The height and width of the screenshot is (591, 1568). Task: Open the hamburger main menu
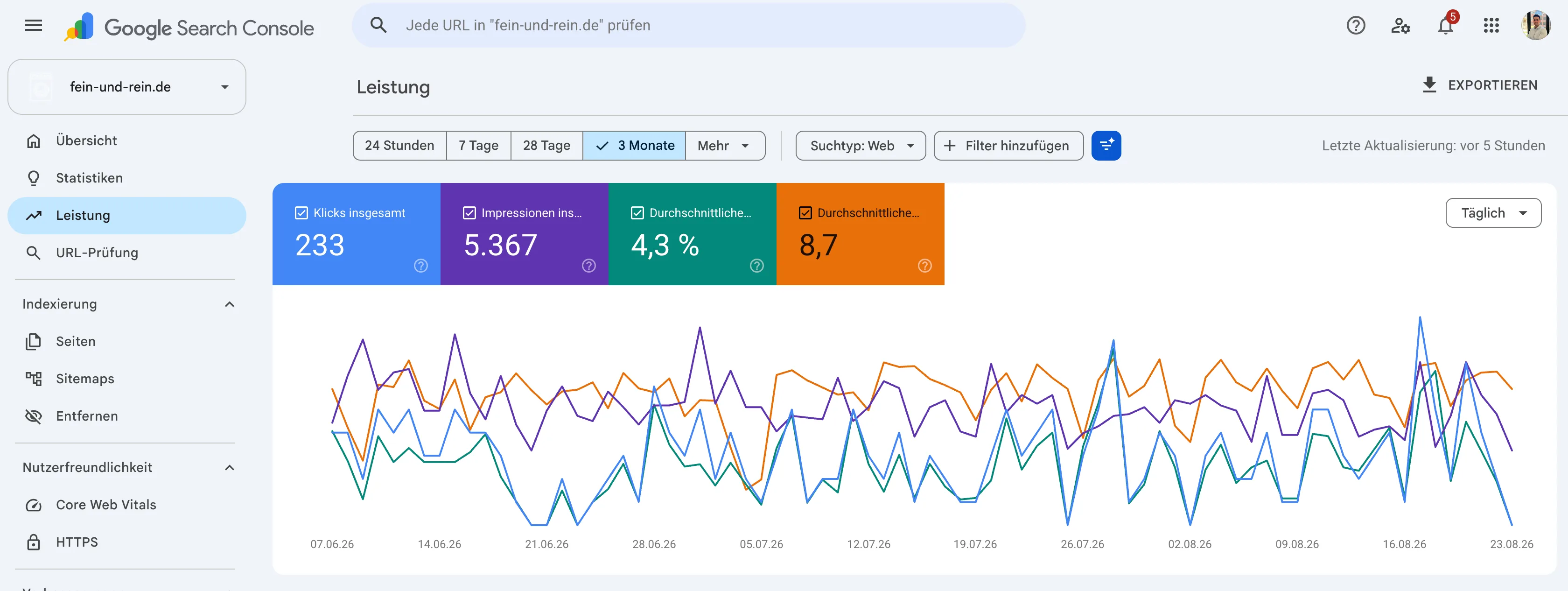coord(34,26)
